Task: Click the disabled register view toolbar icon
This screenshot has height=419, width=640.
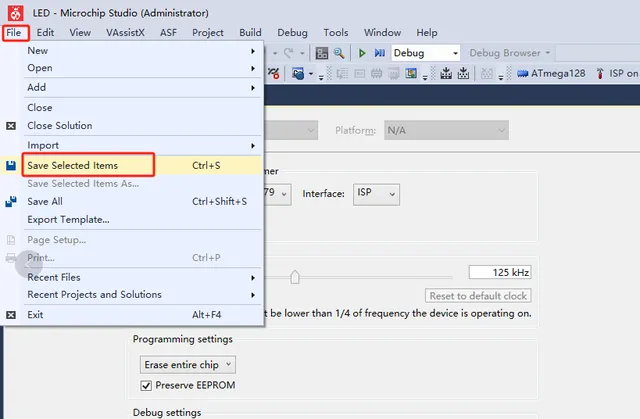Action: [x=360, y=73]
